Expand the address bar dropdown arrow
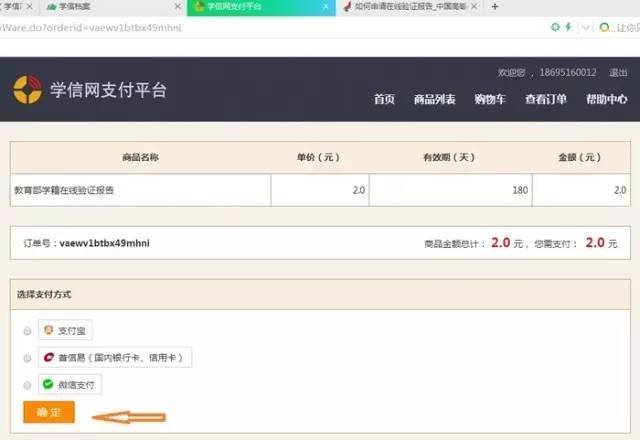The height and width of the screenshot is (440, 640). pos(585,28)
